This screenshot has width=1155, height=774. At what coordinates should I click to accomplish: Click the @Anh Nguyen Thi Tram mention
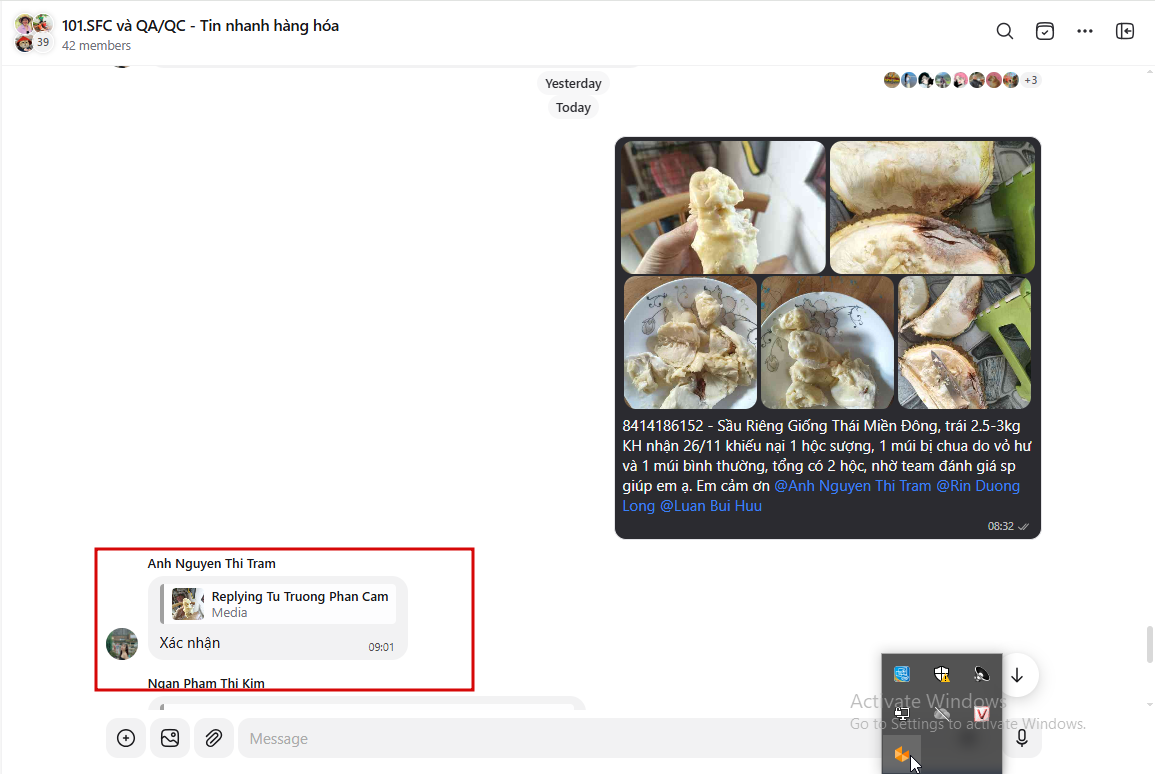pos(852,486)
